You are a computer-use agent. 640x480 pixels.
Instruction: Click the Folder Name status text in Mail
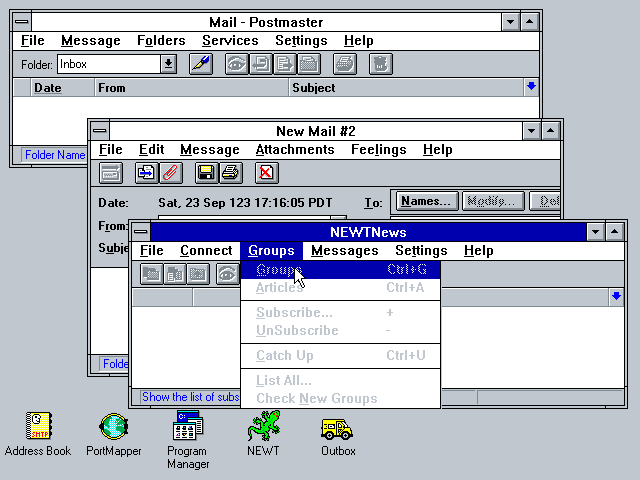click(x=55, y=155)
